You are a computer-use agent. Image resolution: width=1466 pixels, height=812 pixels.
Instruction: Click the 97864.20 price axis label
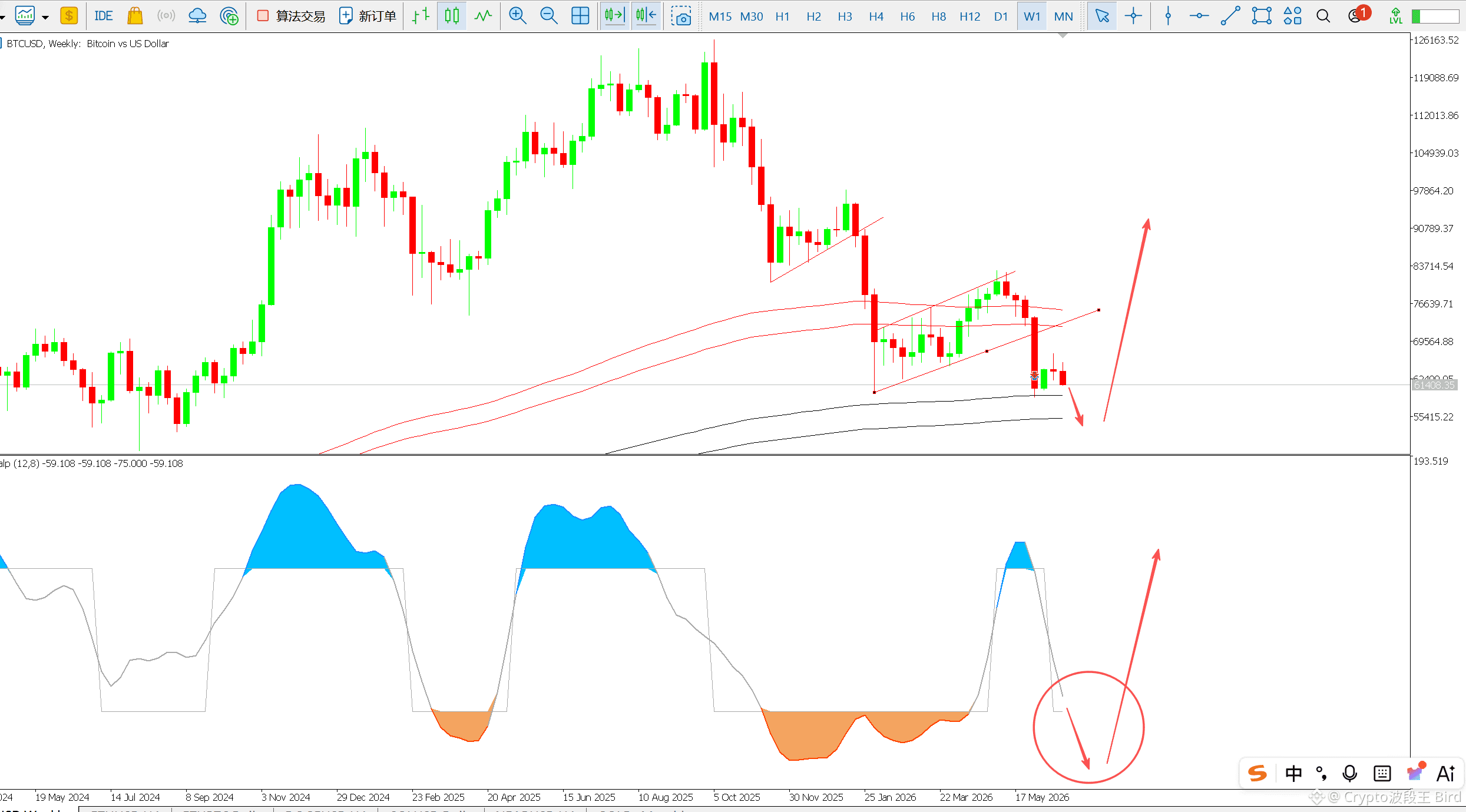pyautogui.click(x=1433, y=191)
